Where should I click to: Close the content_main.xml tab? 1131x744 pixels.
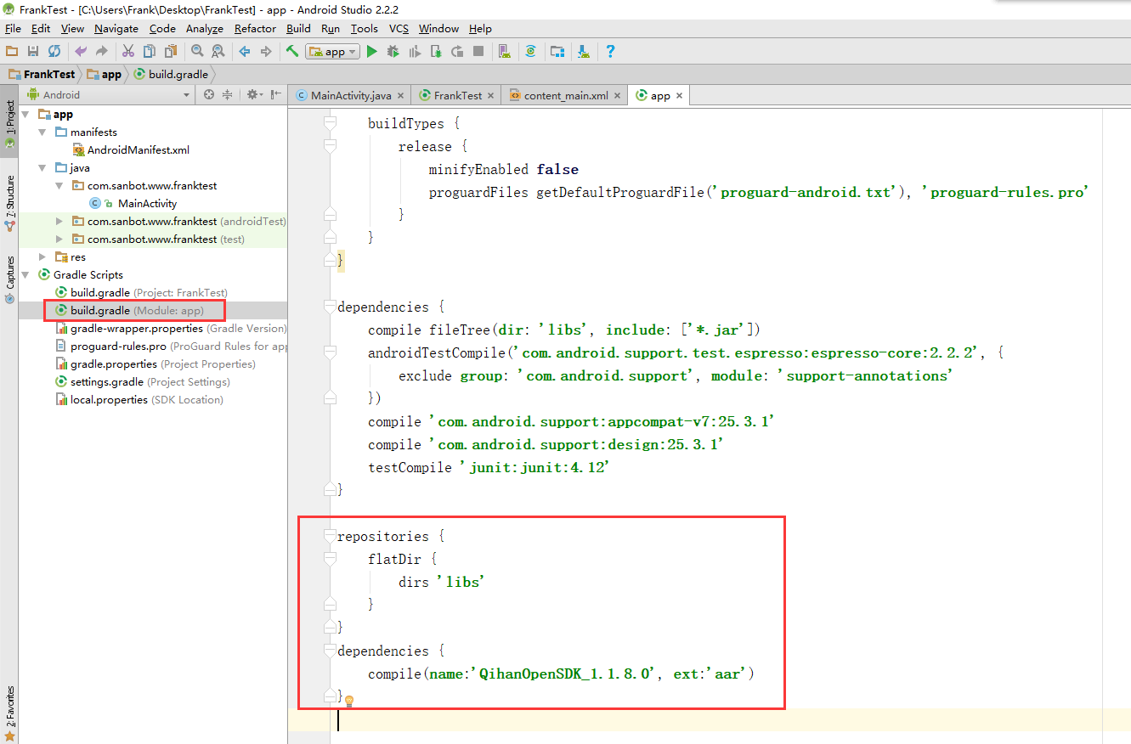(x=618, y=96)
